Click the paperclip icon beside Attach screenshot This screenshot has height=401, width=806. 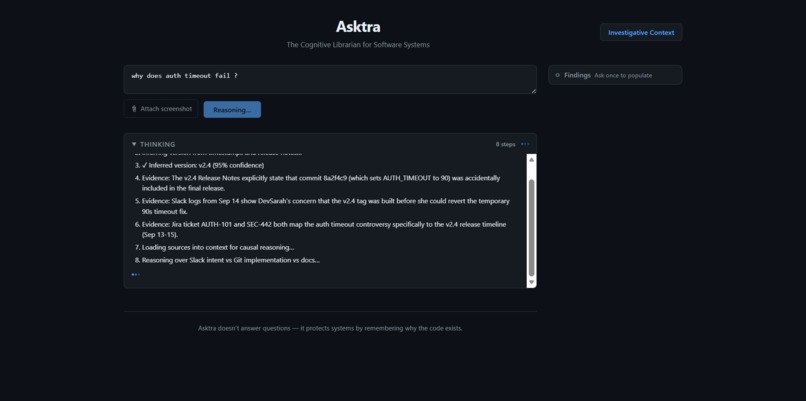134,109
